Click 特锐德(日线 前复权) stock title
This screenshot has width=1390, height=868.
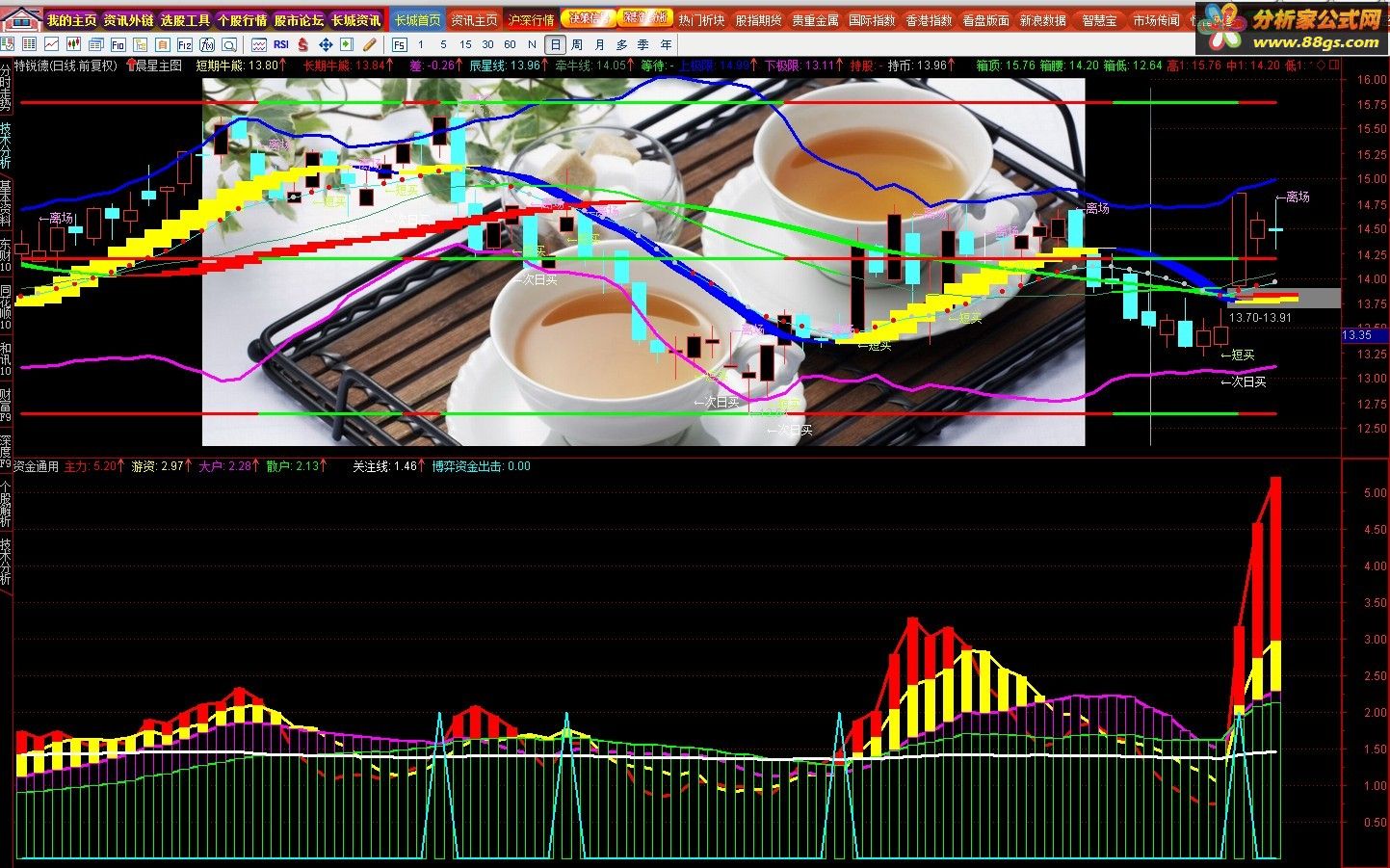pos(65,66)
